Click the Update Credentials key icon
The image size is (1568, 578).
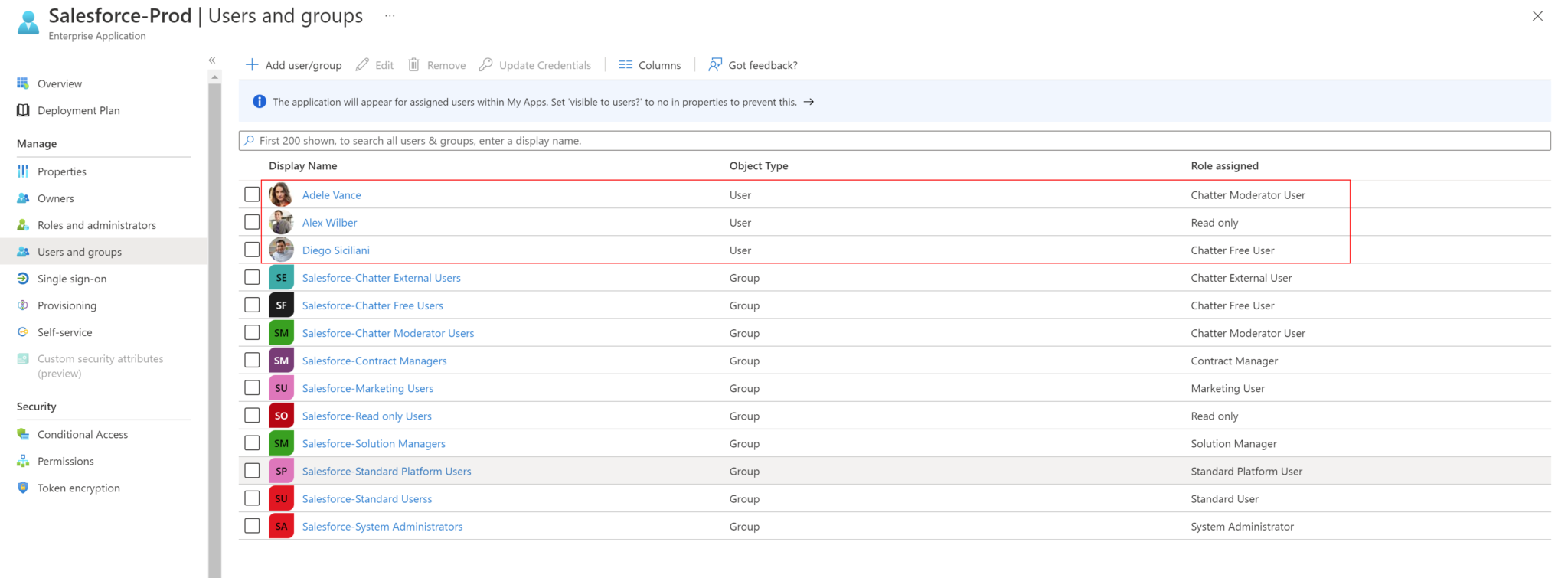tap(485, 65)
